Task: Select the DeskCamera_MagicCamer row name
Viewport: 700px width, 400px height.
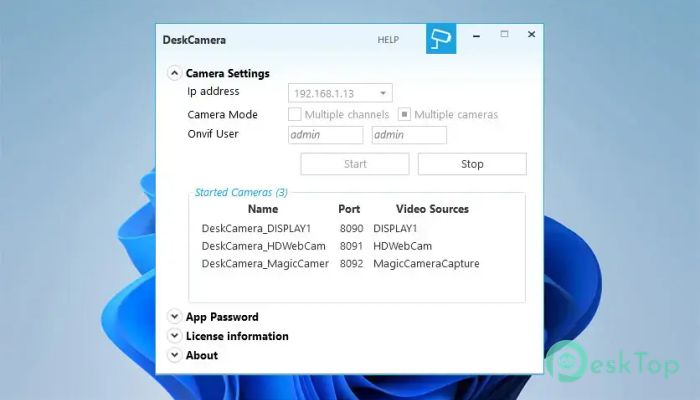Action: (x=265, y=263)
